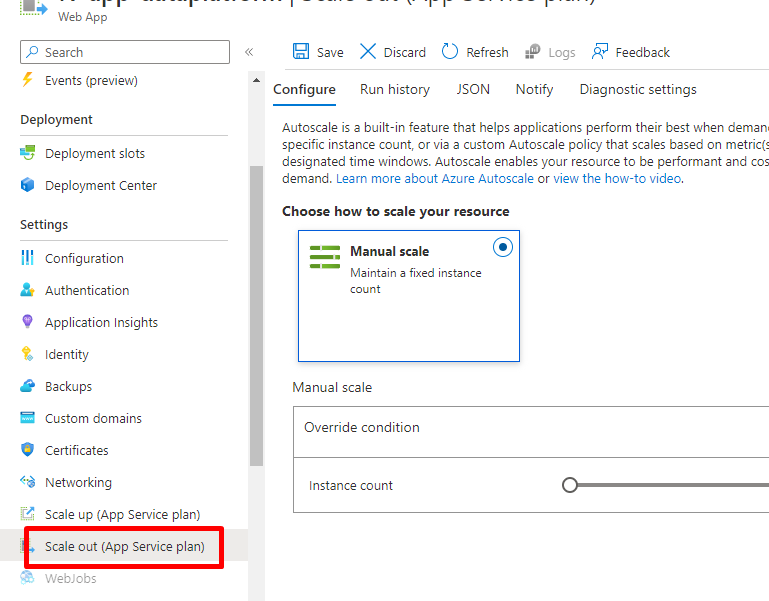Focus the sidebar Search input field
Image resolution: width=769 pixels, height=601 pixels.
point(125,52)
